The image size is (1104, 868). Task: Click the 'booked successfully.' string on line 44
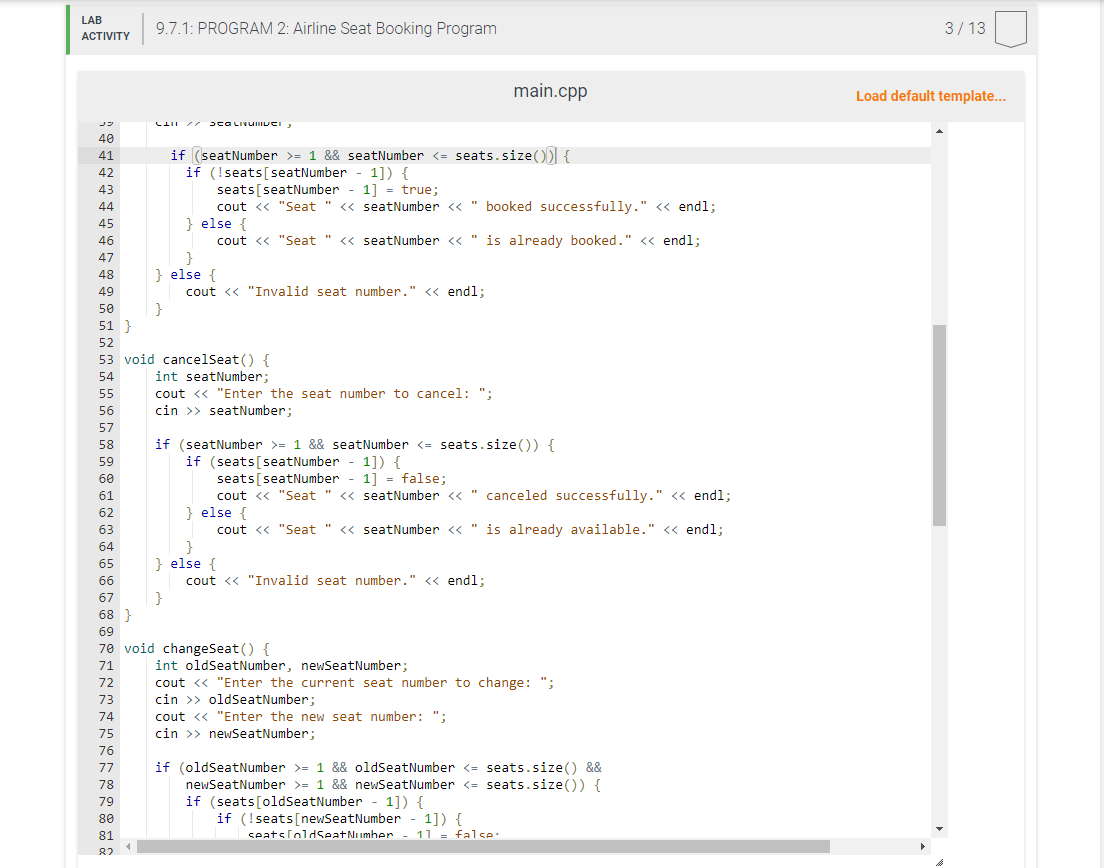(x=558, y=207)
